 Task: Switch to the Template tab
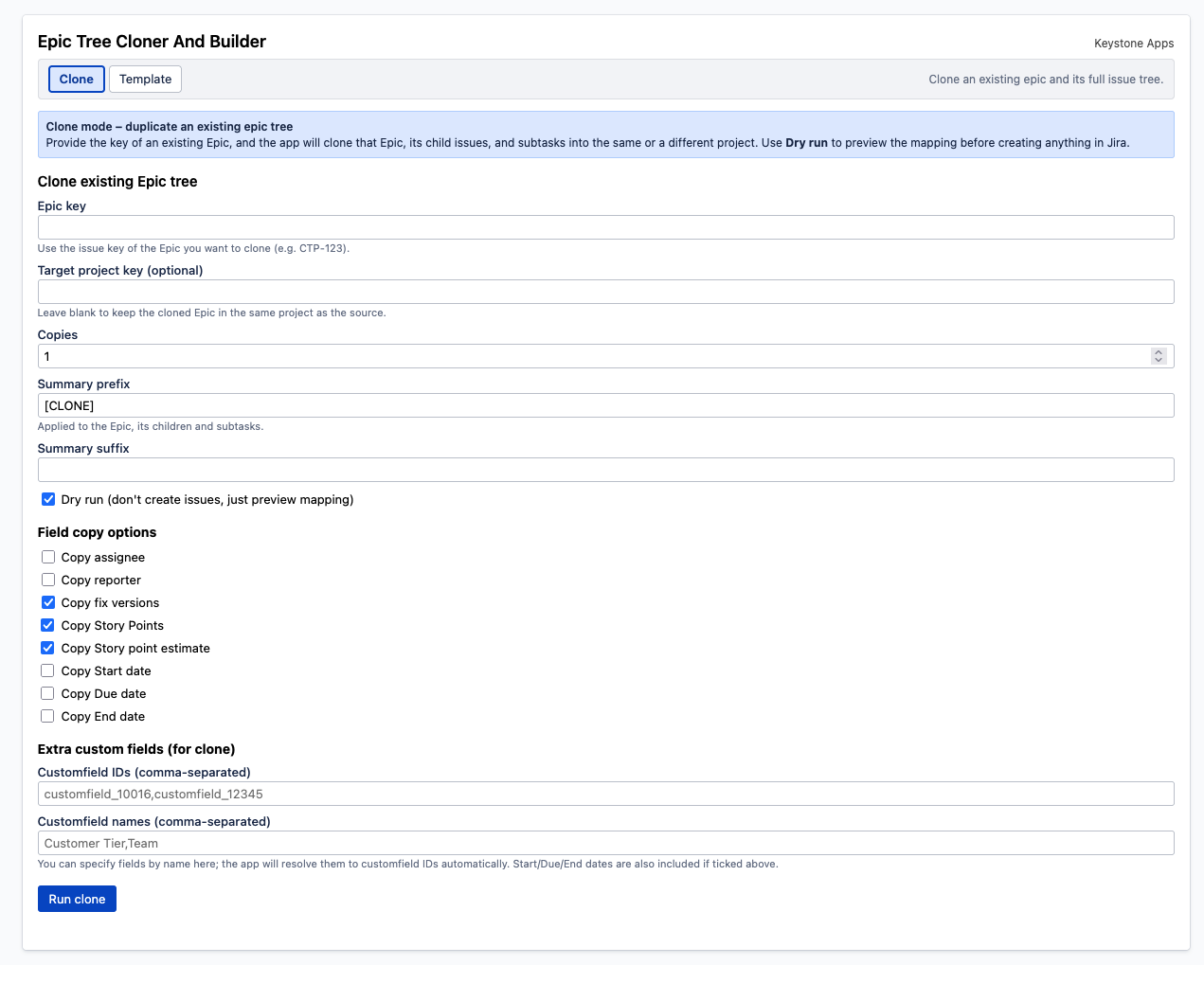(145, 79)
